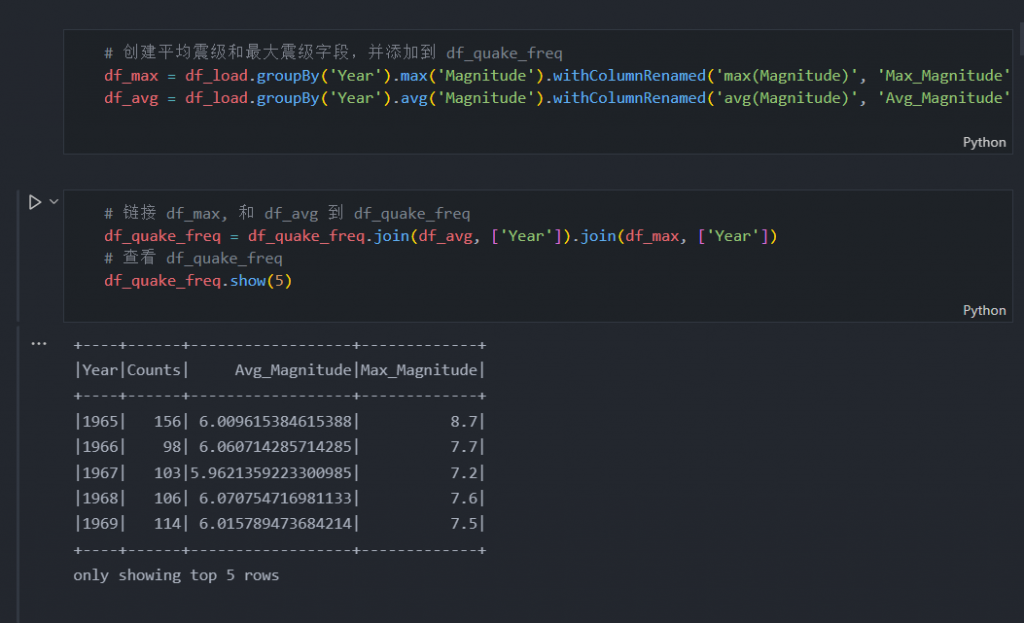
Task: Select the 1965 year cell
Action: click(x=100, y=421)
